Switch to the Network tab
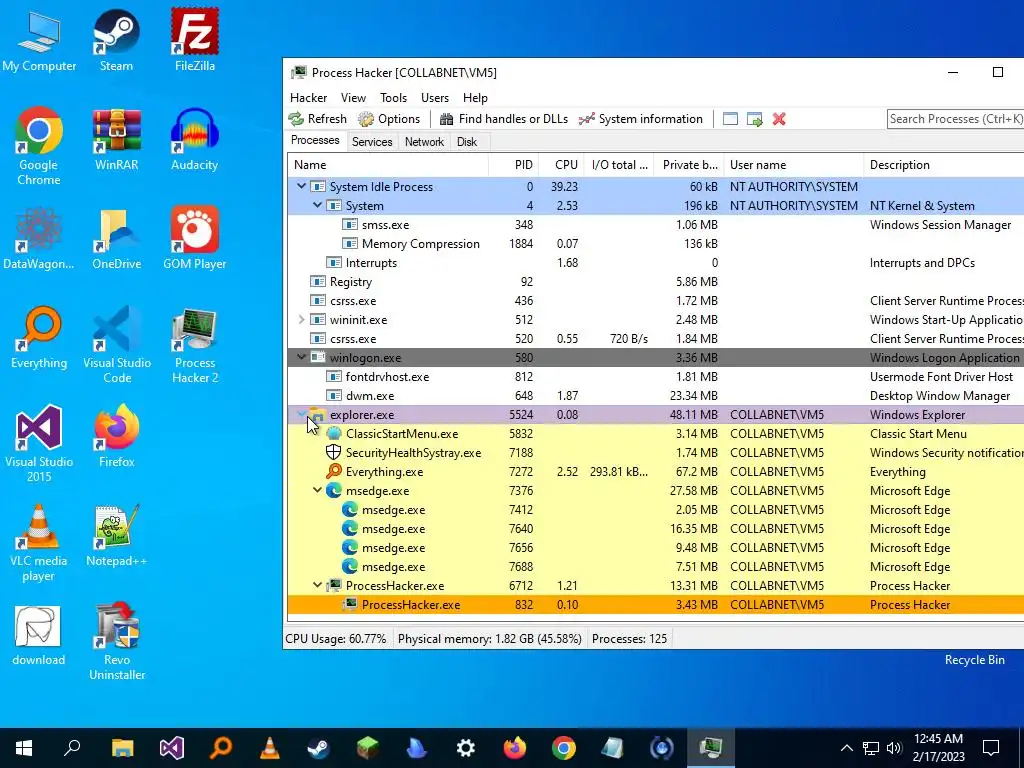This screenshot has width=1024, height=768. click(x=424, y=142)
